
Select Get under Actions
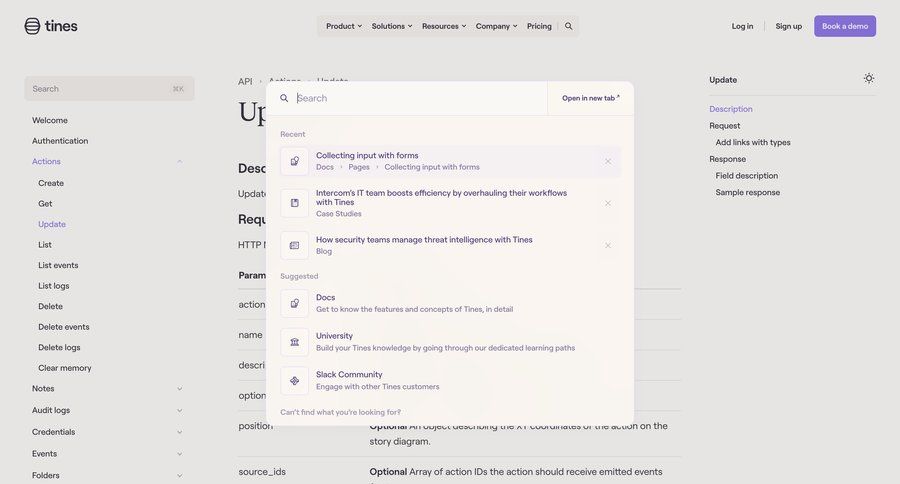(45, 204)
